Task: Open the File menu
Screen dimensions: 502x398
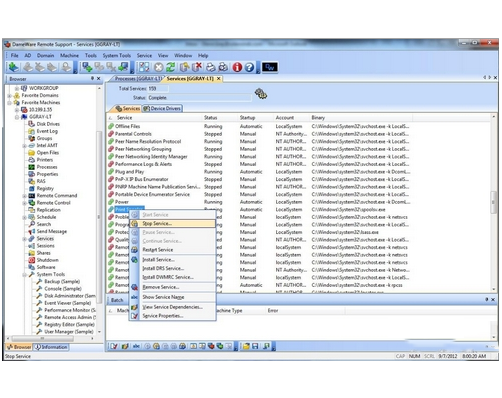Action: click(14, 56)
